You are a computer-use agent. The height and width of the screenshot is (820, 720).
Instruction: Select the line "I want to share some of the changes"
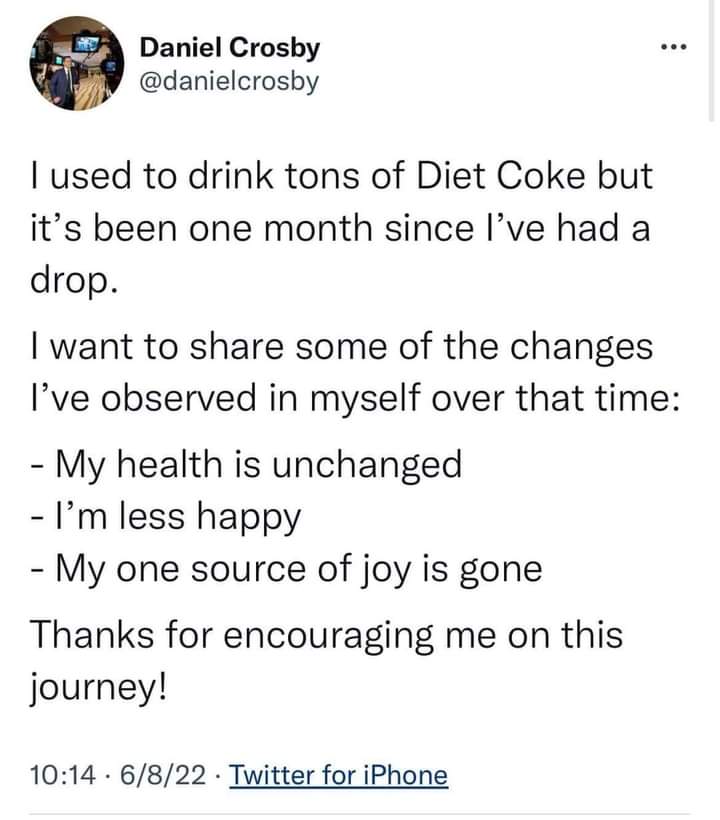(x=340, y=347)
